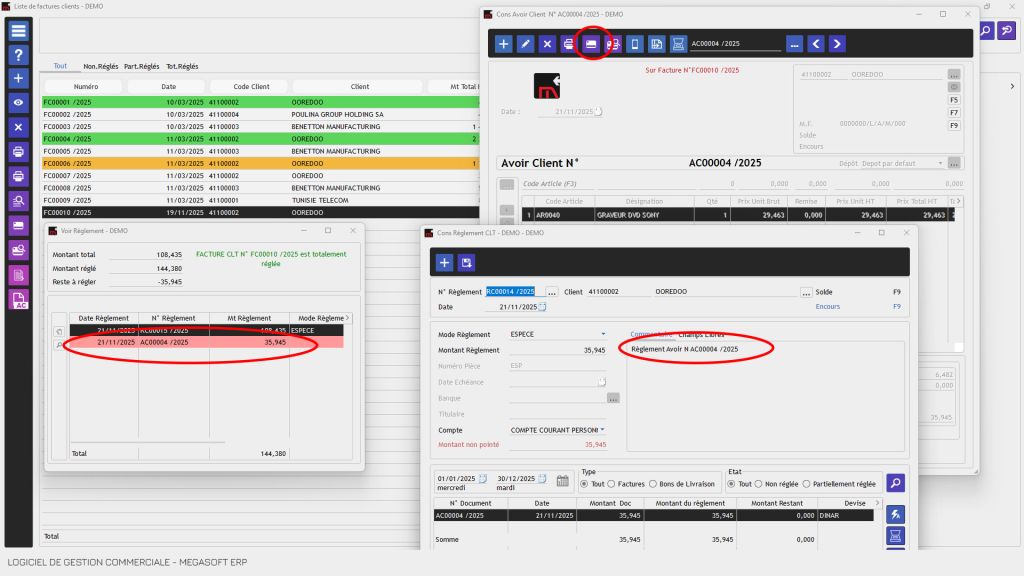Click the lower printer icon in the left sidebar
The width and height of the screenshot is (1024, 576).
pyautogui.click(x=18, y=176)
